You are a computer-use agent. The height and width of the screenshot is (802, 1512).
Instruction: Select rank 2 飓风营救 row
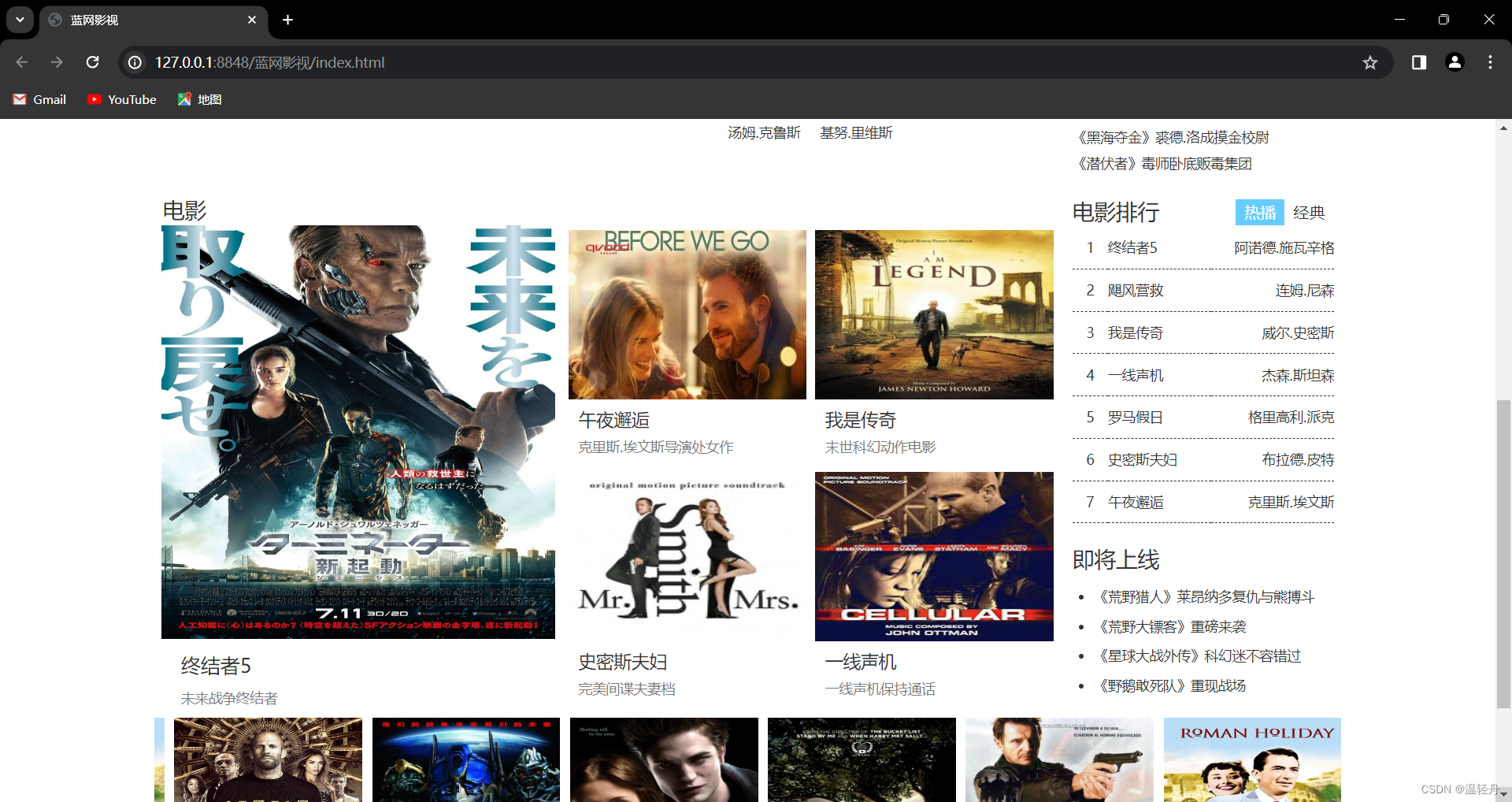tap(1203, 291)
